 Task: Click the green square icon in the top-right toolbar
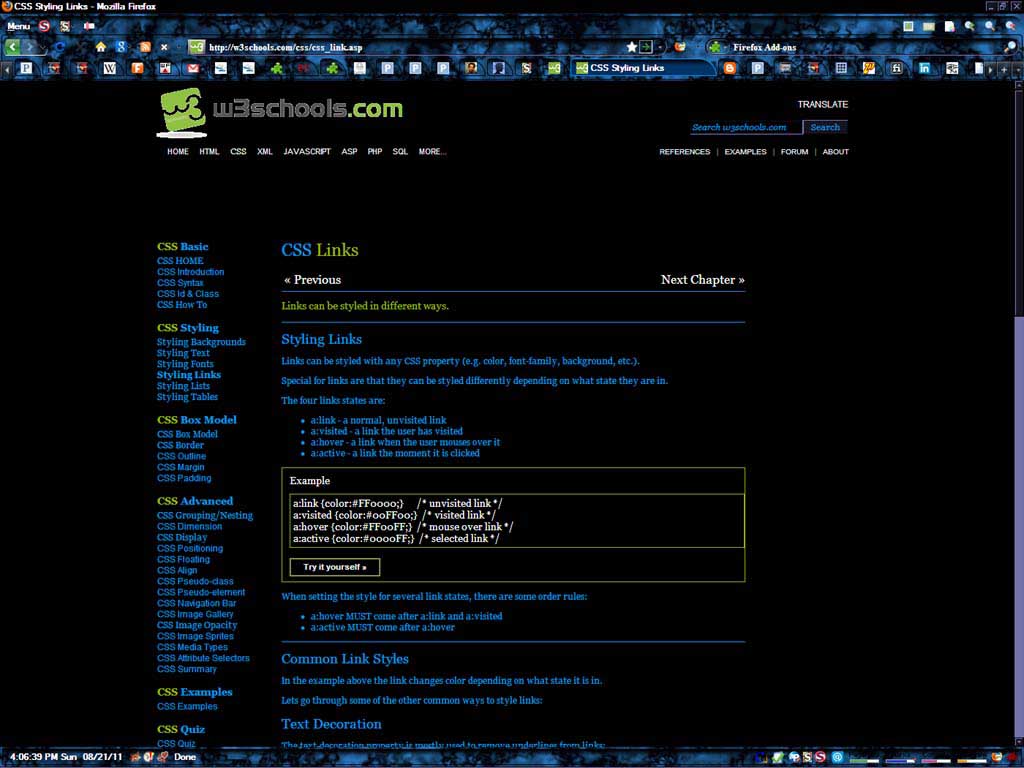[908, 26]
